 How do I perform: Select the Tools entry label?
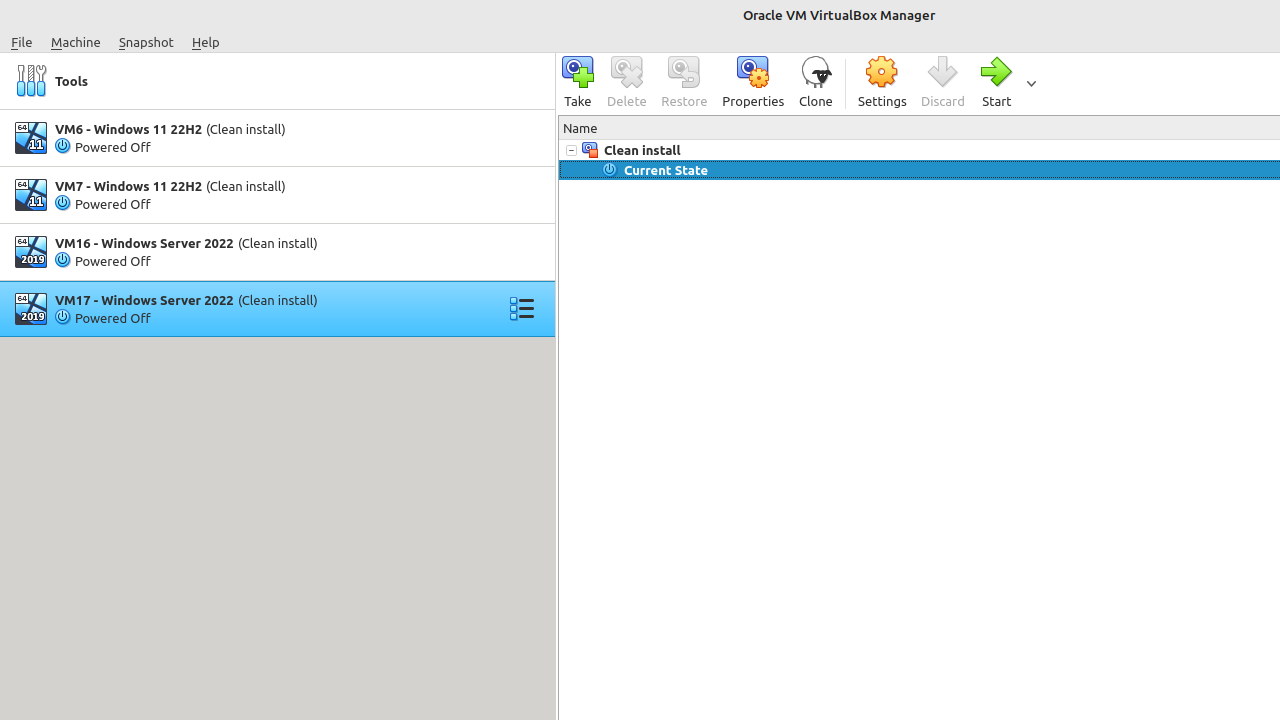pyautogui.click(x=72, y=81)
